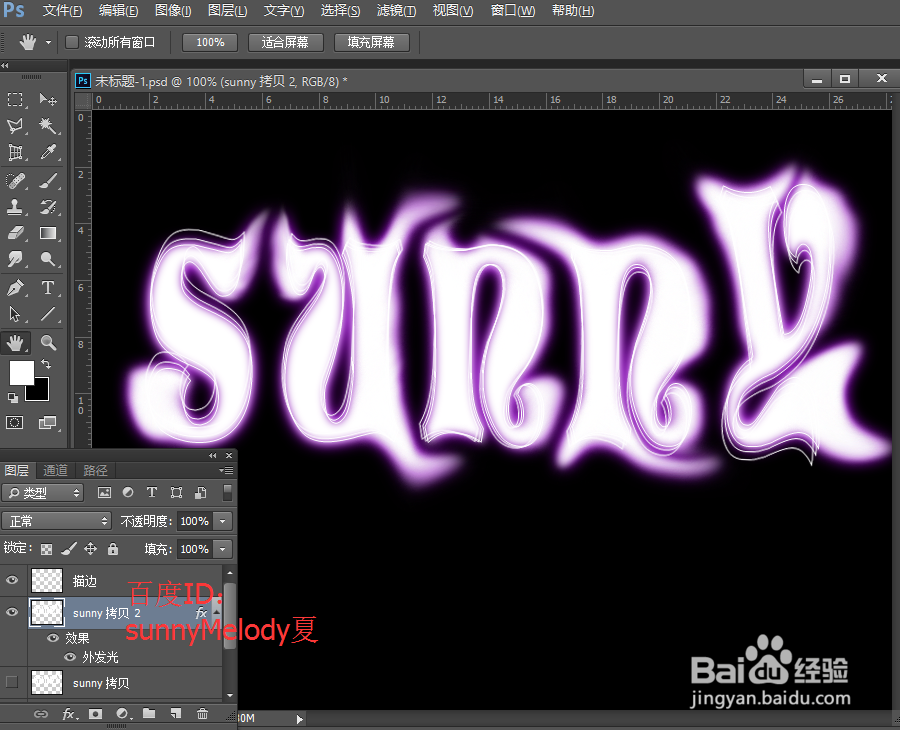This screenshot has width=900, height=730.
Task: Reset default foreground and background colors
Action: click(12, 397)
